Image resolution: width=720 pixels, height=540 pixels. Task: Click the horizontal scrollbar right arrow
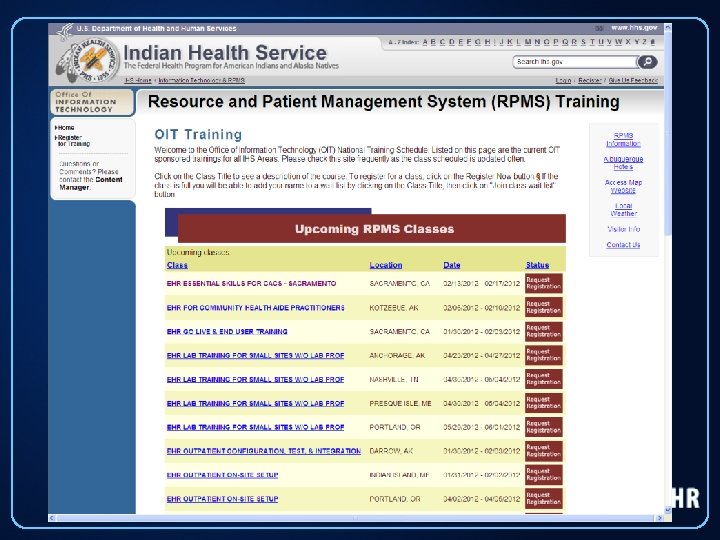660,518
